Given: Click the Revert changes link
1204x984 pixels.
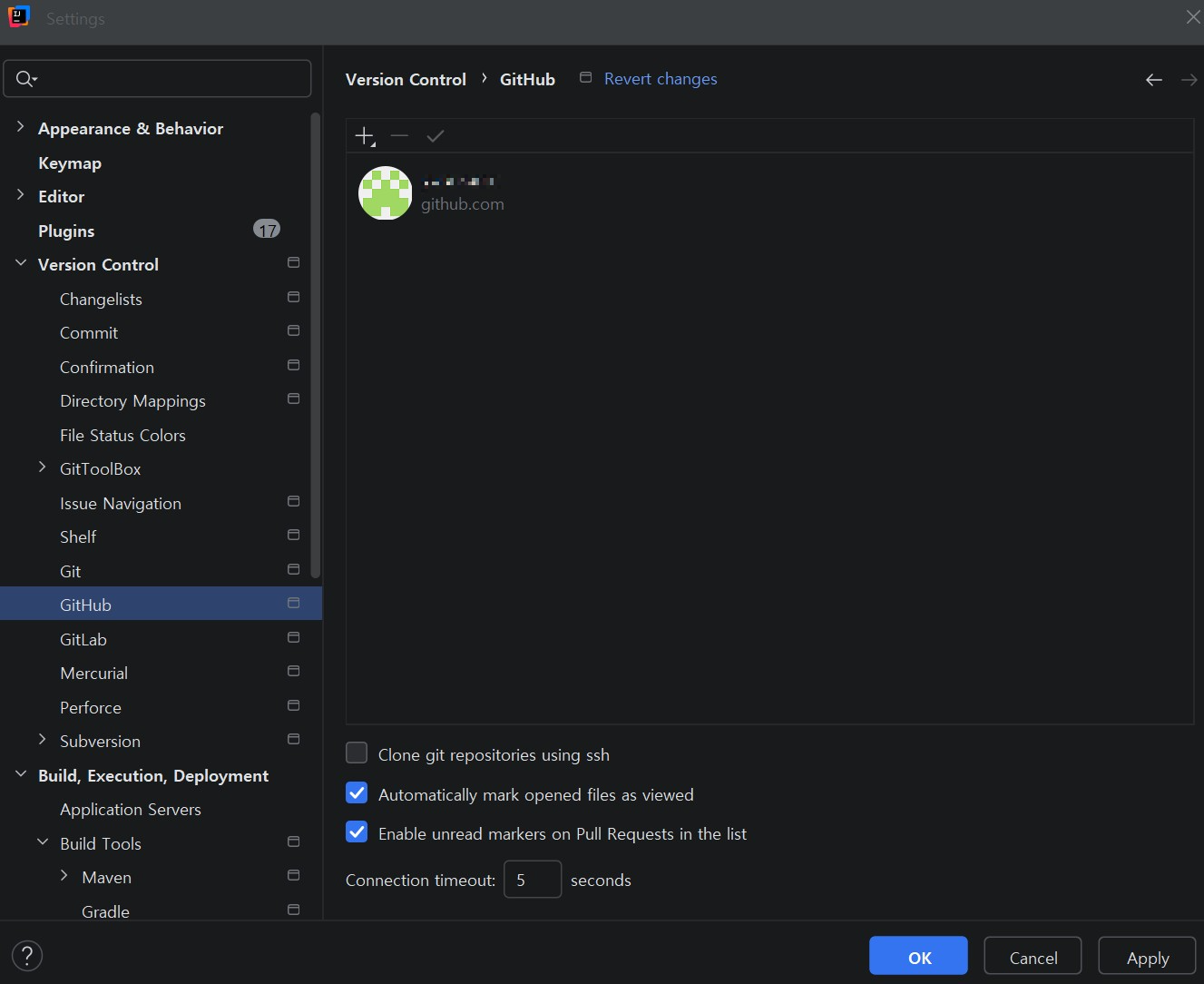Looking at the screenshot, I should (661, 79).
